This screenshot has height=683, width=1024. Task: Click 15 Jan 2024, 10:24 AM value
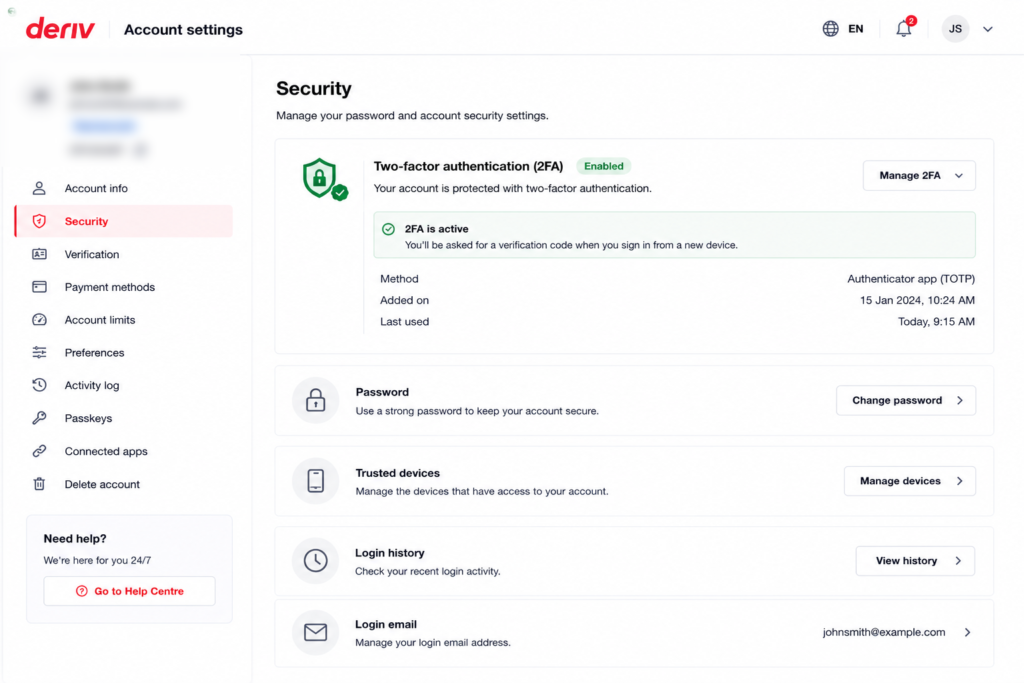tap(917, 300)
